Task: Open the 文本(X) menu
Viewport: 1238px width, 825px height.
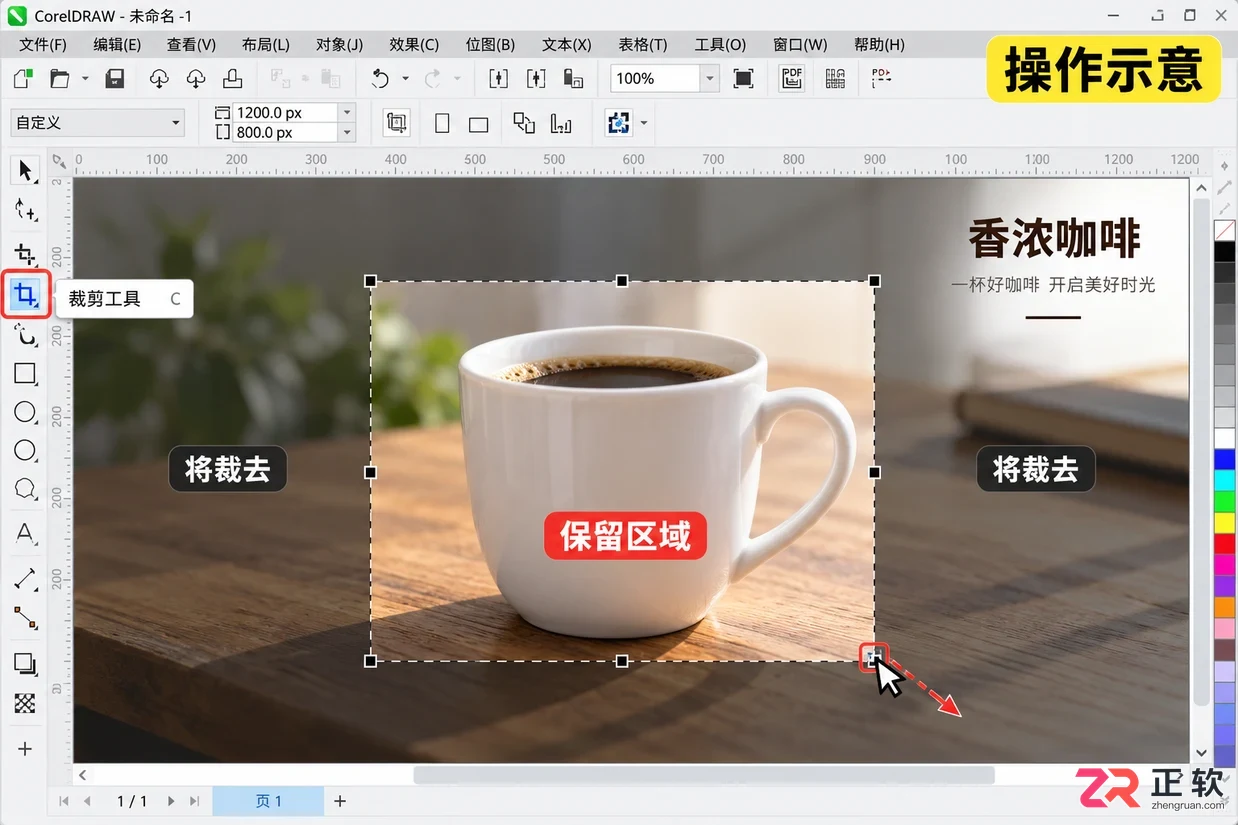Action: coord(566,44)
